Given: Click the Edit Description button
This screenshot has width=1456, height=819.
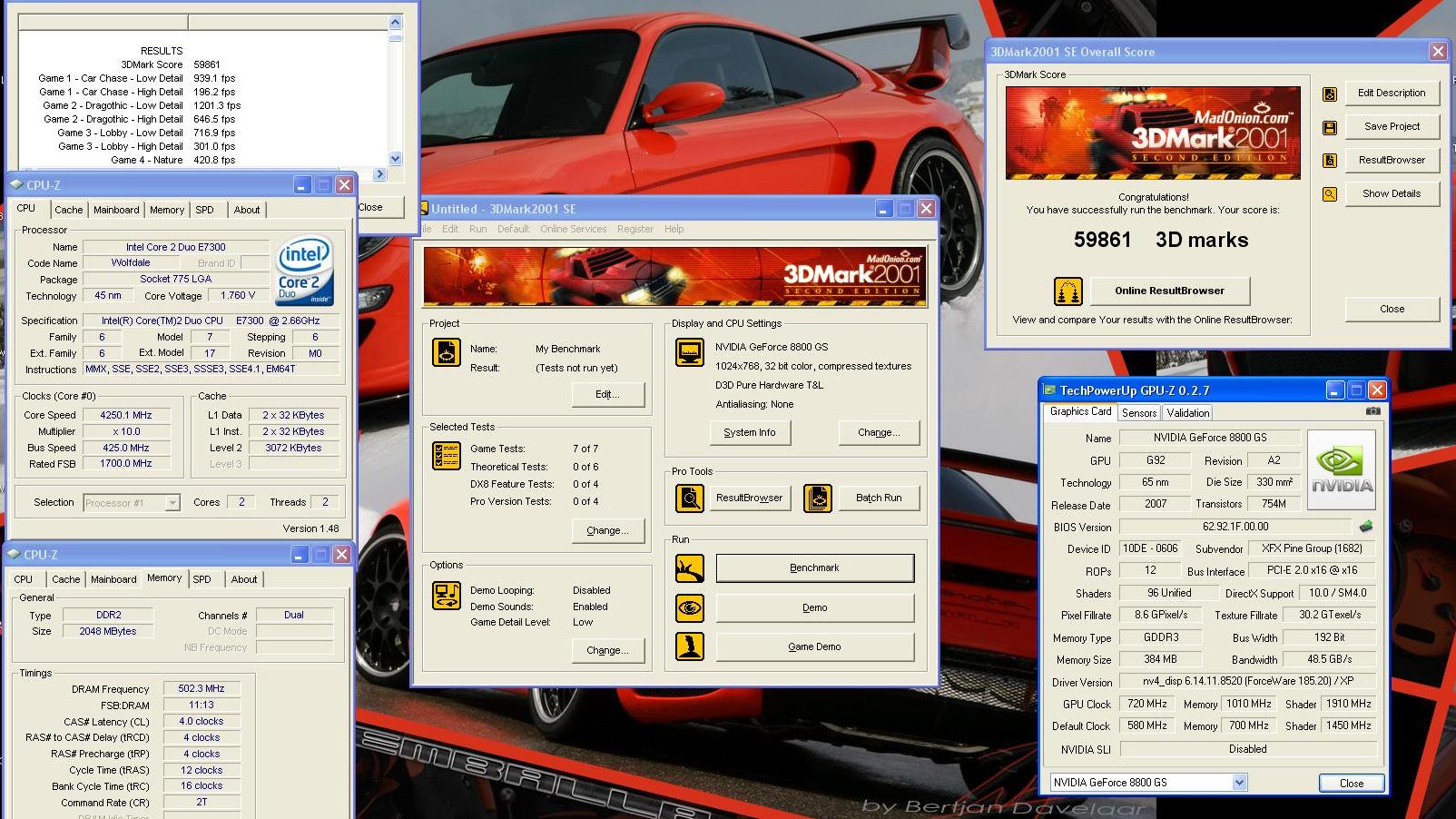Looking at the screenshot, I should click(x=1392, y=94).
